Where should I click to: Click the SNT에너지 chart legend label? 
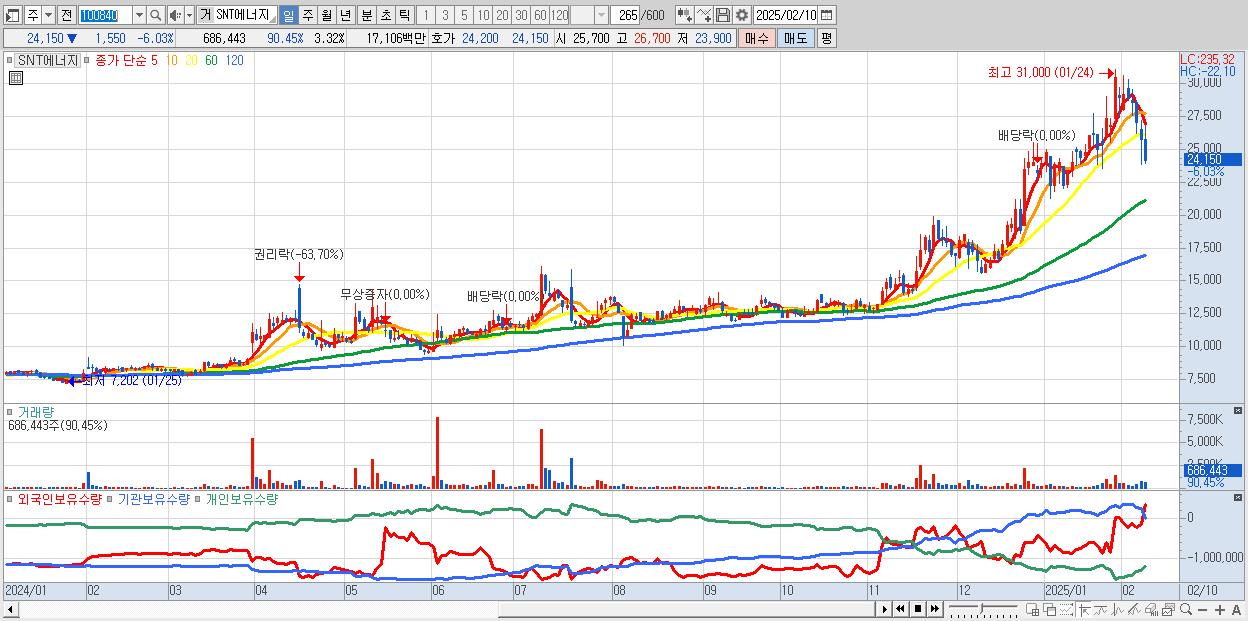click(x=48, y=60)
